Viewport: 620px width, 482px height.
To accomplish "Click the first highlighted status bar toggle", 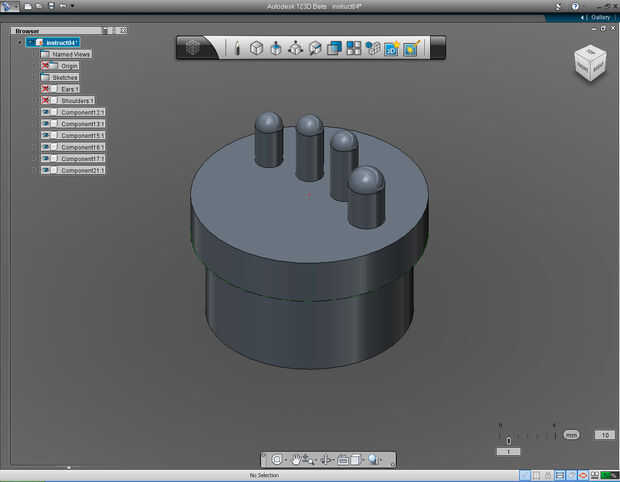I will (x=524, y=475).
